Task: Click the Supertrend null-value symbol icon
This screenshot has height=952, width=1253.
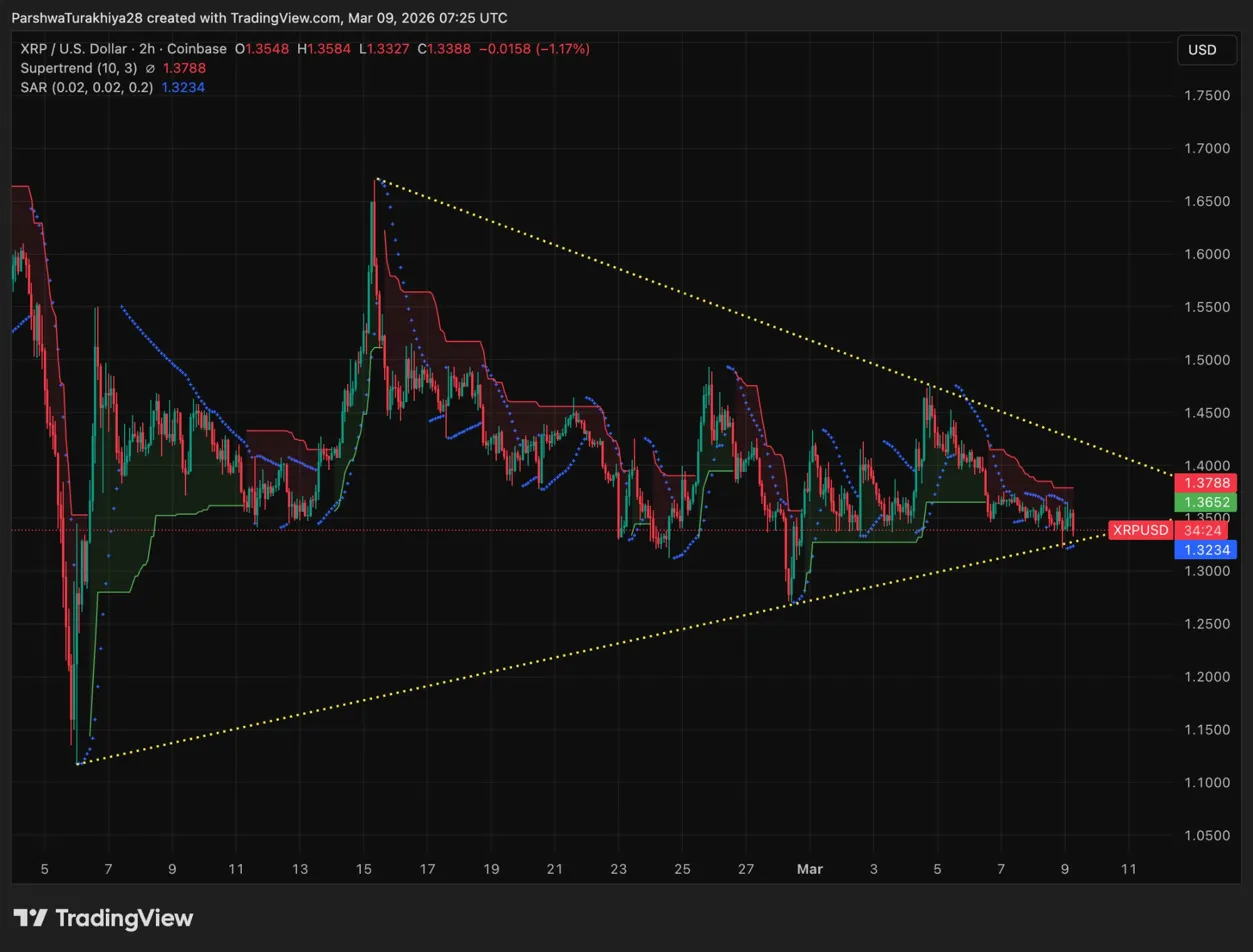Action: [150, 68]
